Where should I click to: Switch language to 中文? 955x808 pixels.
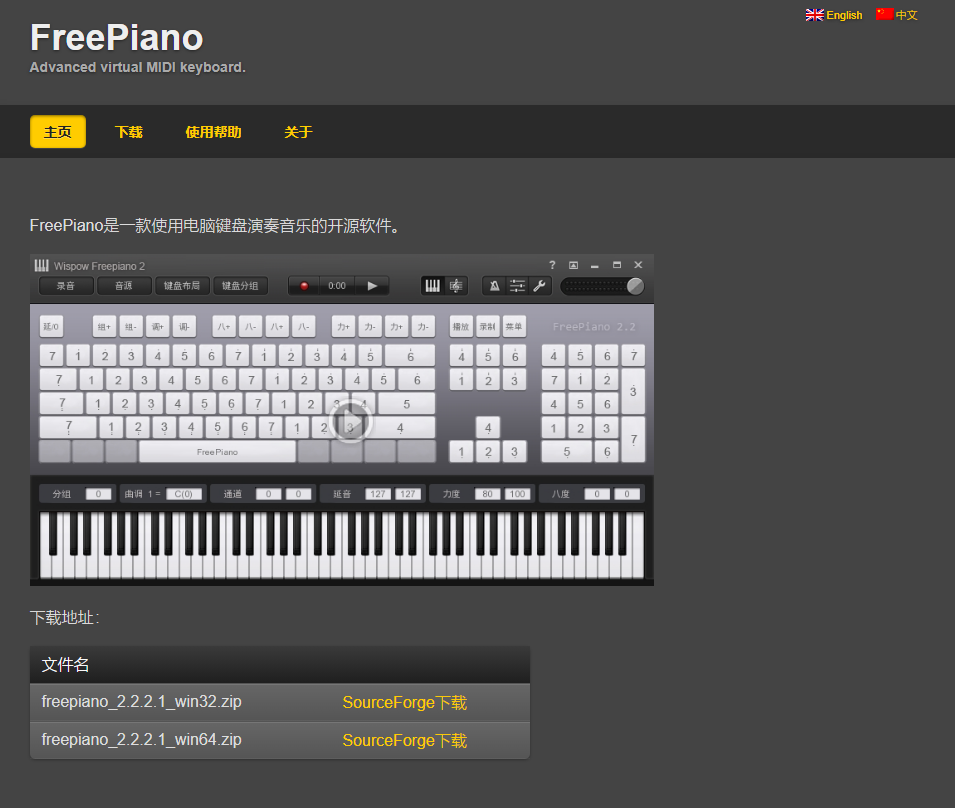click(906, 15)
